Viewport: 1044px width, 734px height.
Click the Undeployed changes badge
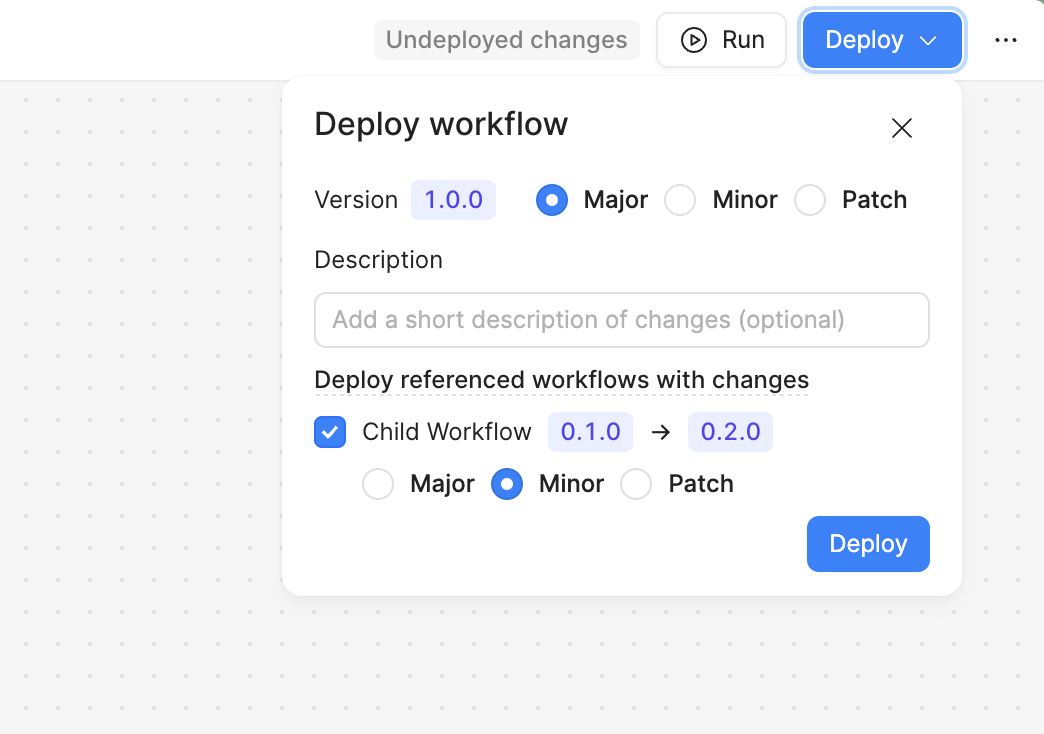click(506, 40)
